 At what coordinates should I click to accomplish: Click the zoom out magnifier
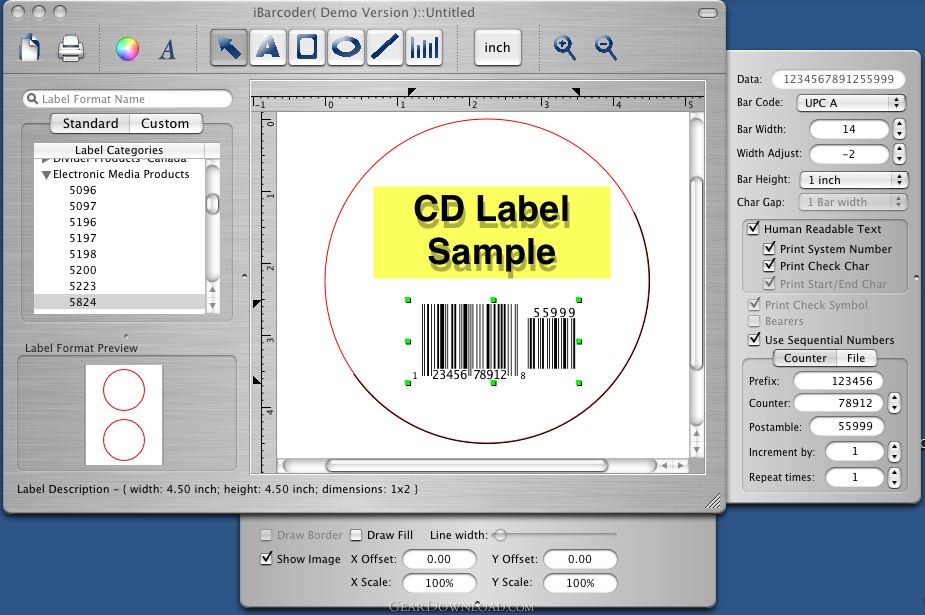605,48
